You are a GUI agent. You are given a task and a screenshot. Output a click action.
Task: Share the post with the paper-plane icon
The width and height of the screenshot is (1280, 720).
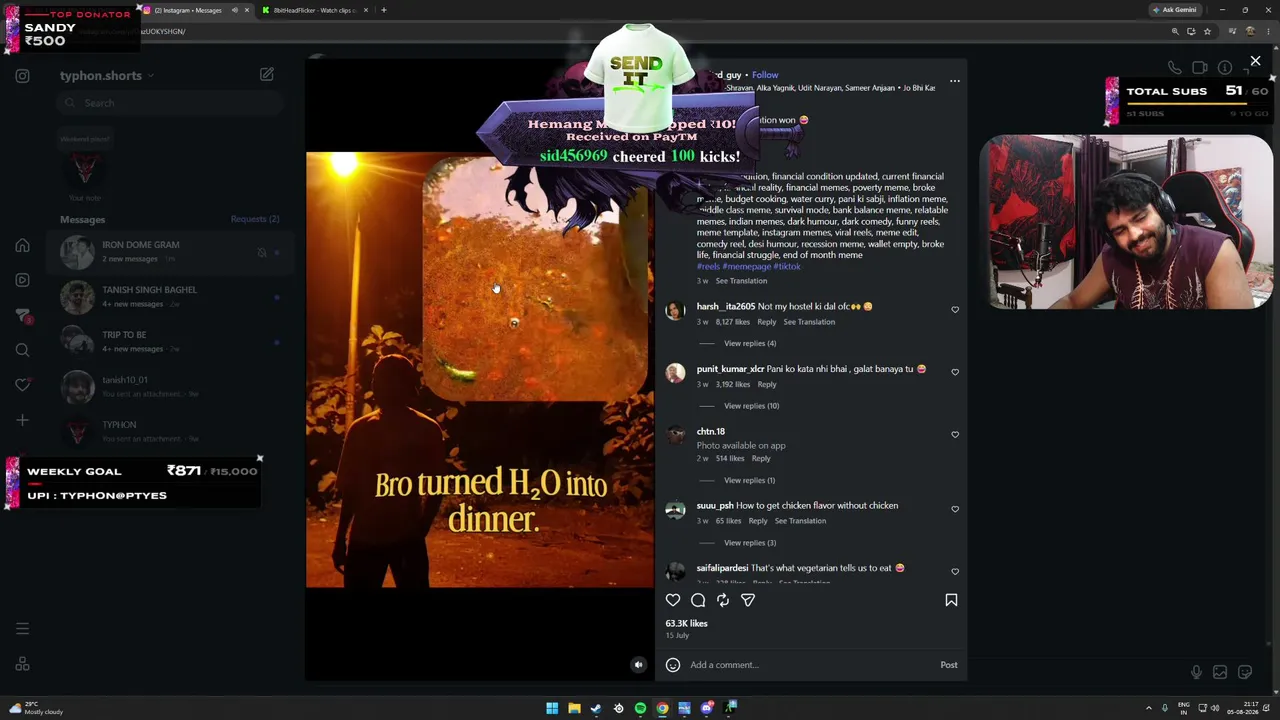[x=748, y=600]
